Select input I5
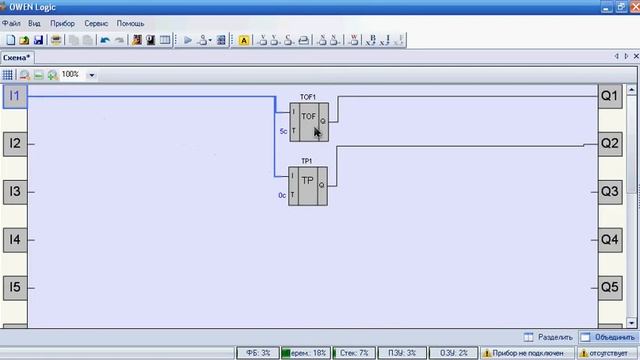 tap(15, 288)
